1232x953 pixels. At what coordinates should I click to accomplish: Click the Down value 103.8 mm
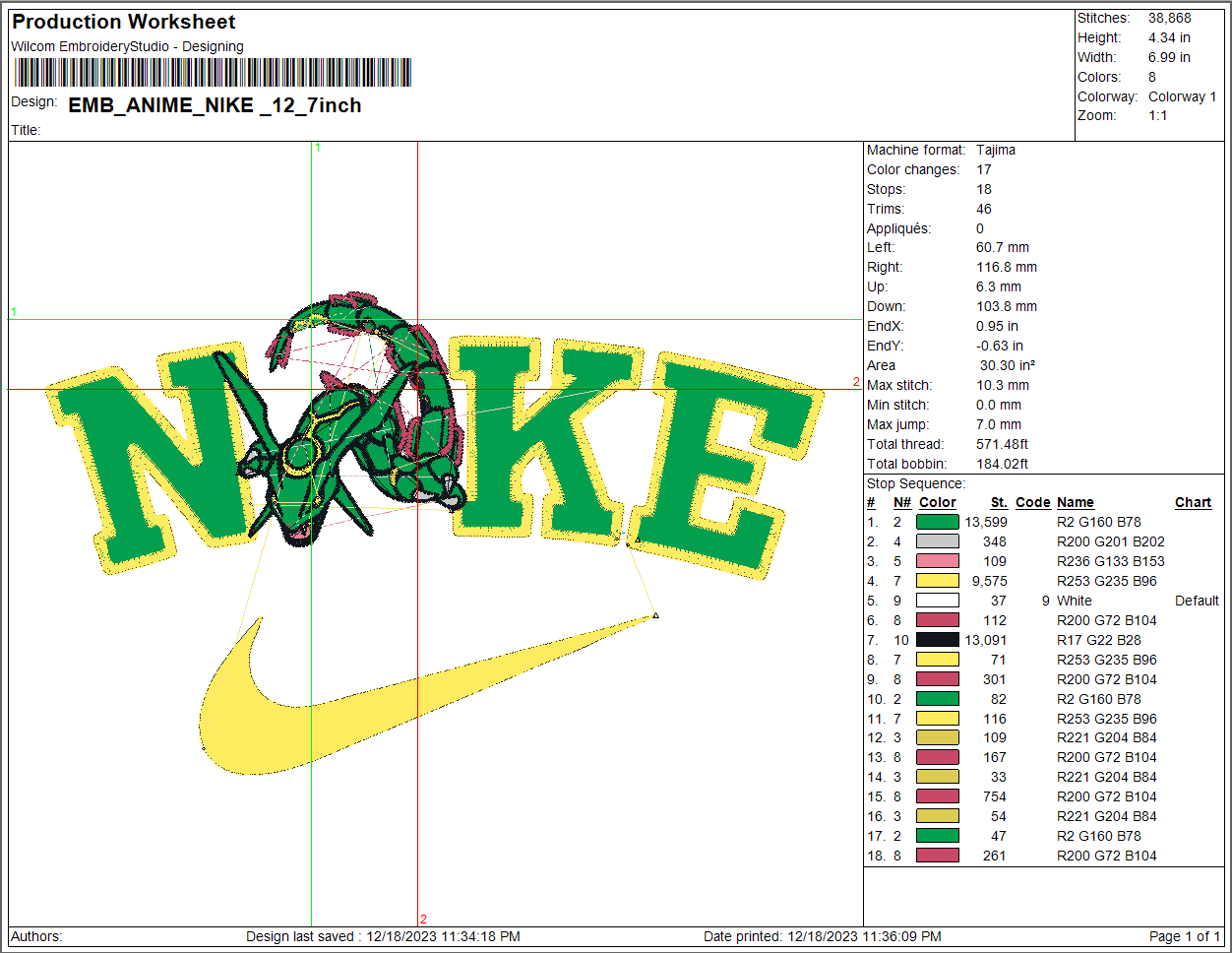click(x=1007, y=306)
